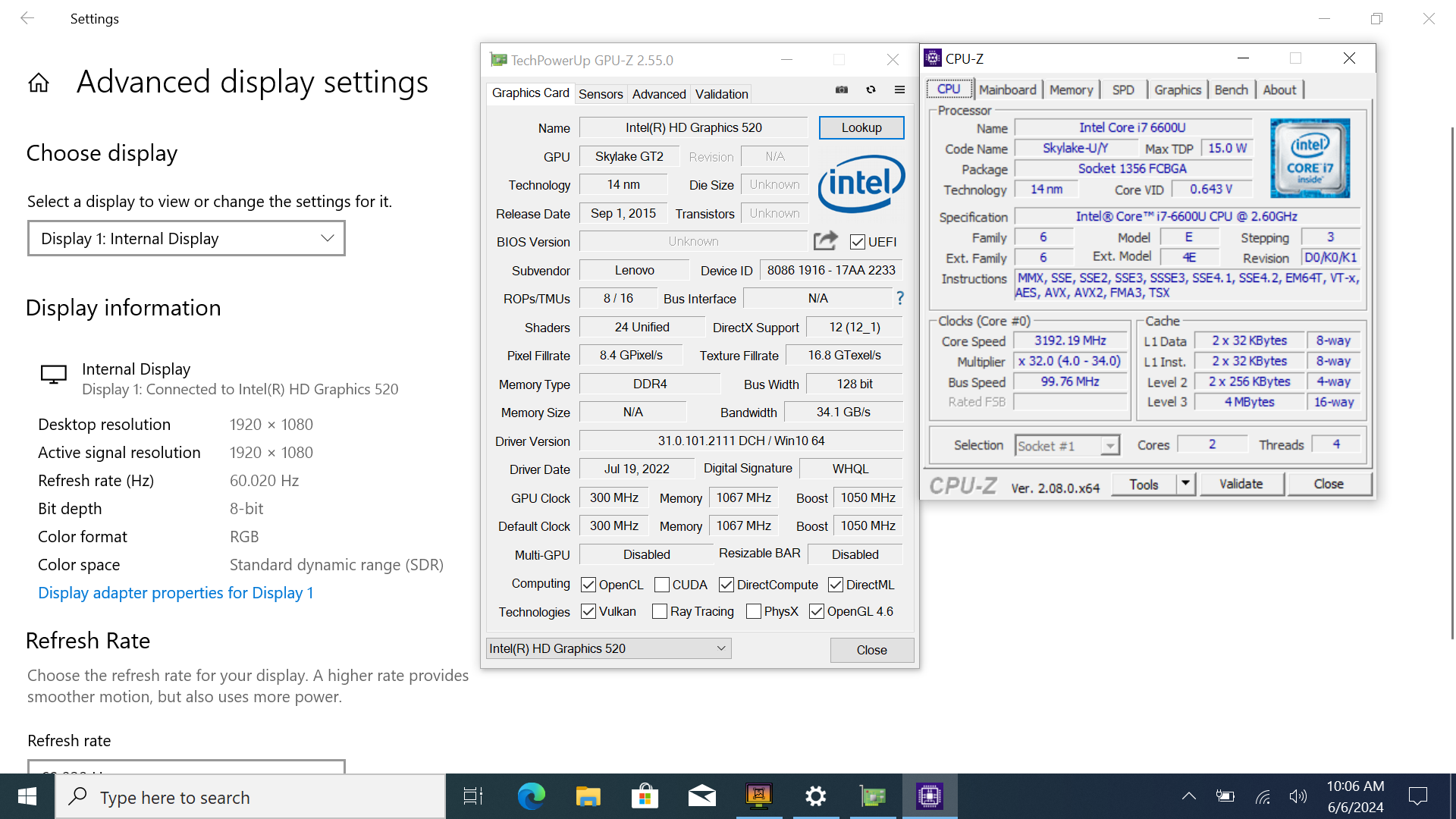Open the GPU selection dropdown in GPU-Z
This screenshot has width=1456, height=819.
click(x=608, y=648)
